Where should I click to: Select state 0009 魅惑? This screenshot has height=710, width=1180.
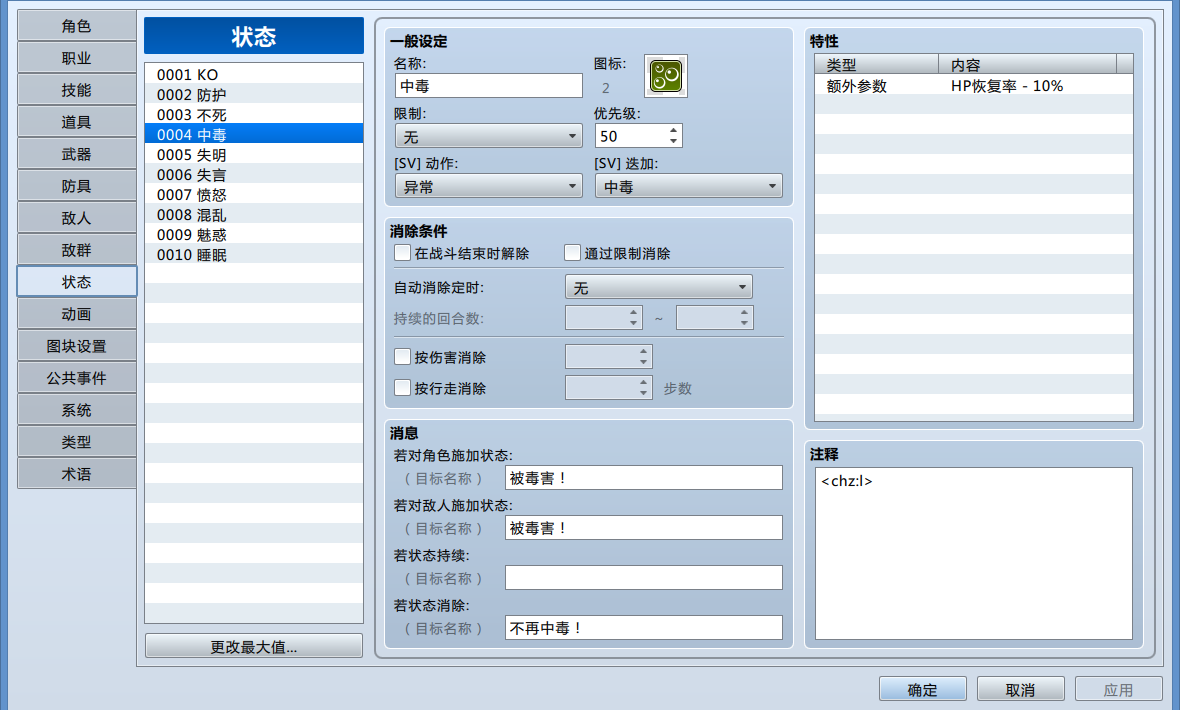[254, 235]
